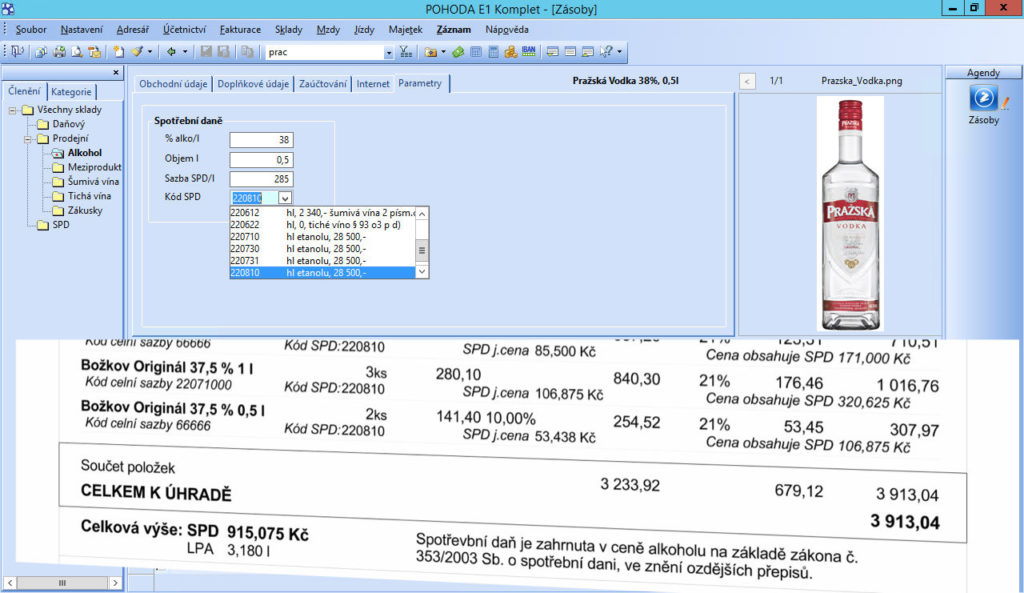Open the Soubor menu
The height and width of the screenshot is (593, 1024).
31,29
